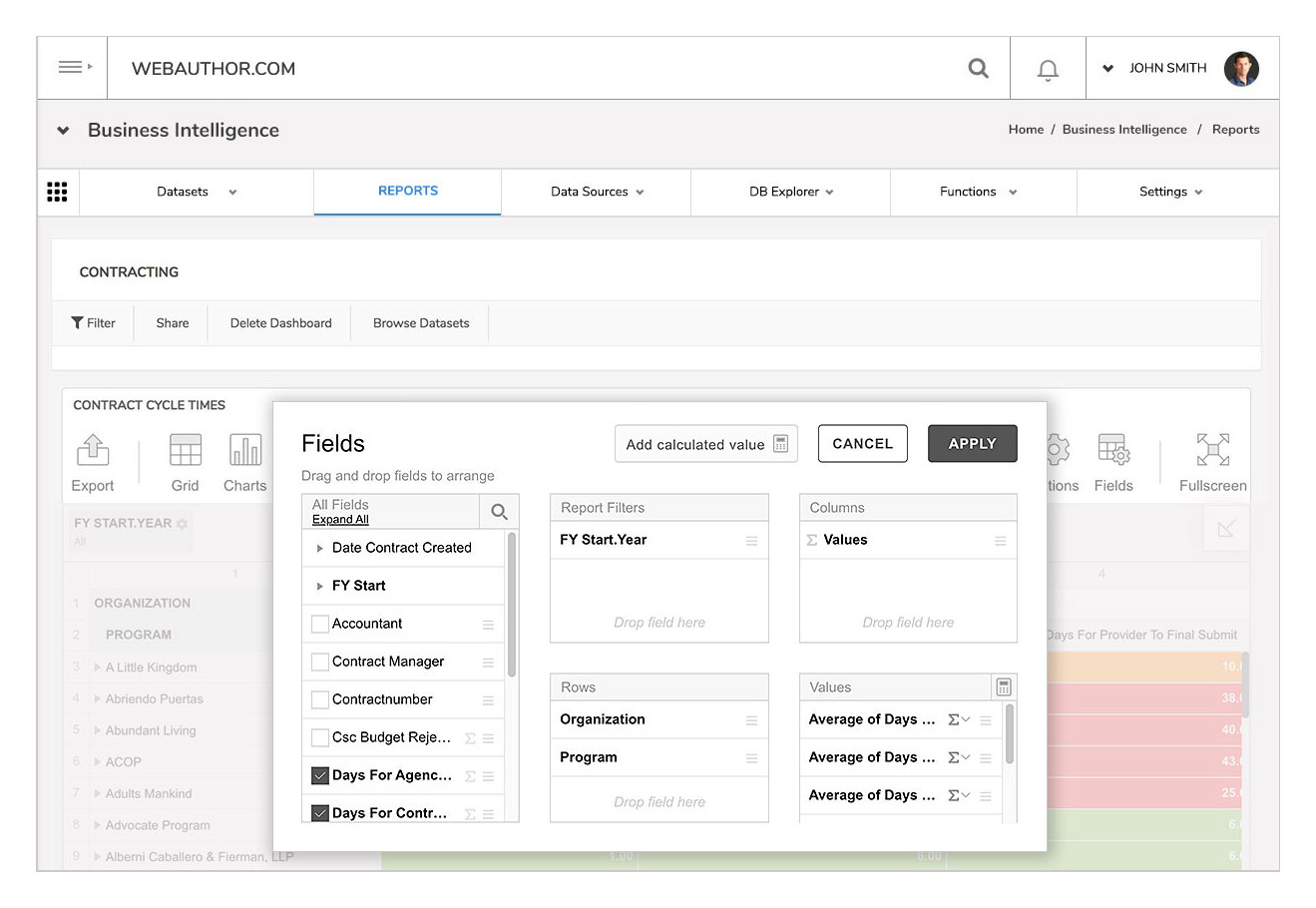This screenshot has height=908, width=1316.
Task: Open the Data Sources menu
Action: 597,192
